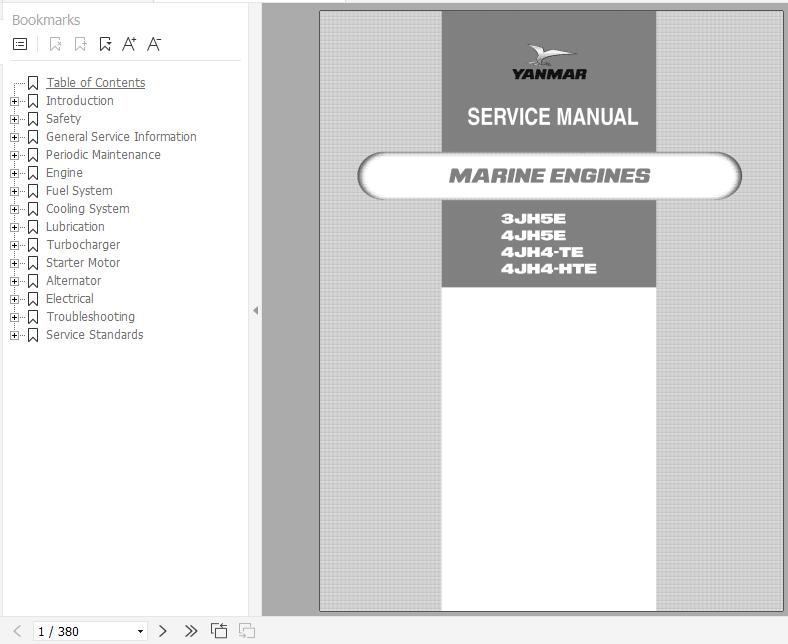
Task: Jump to the last page arrow
Action: (190, 631)
